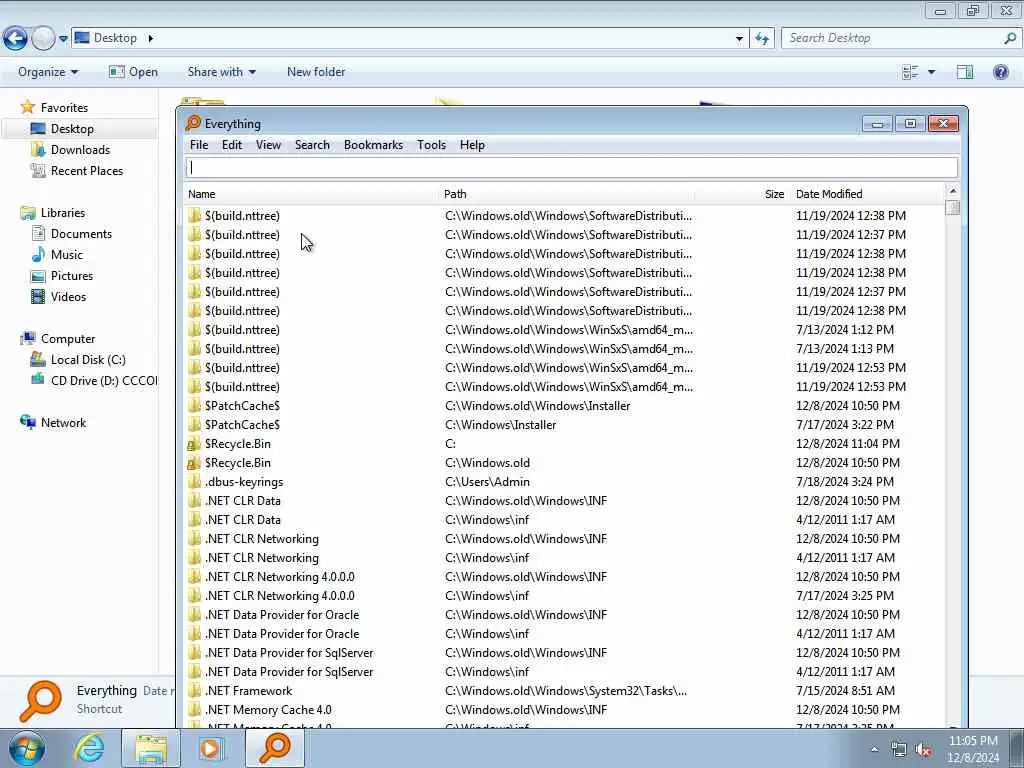
Task: Open the recent pages dropdown arrow in Explorer
Action: click(x=63, y=39)
